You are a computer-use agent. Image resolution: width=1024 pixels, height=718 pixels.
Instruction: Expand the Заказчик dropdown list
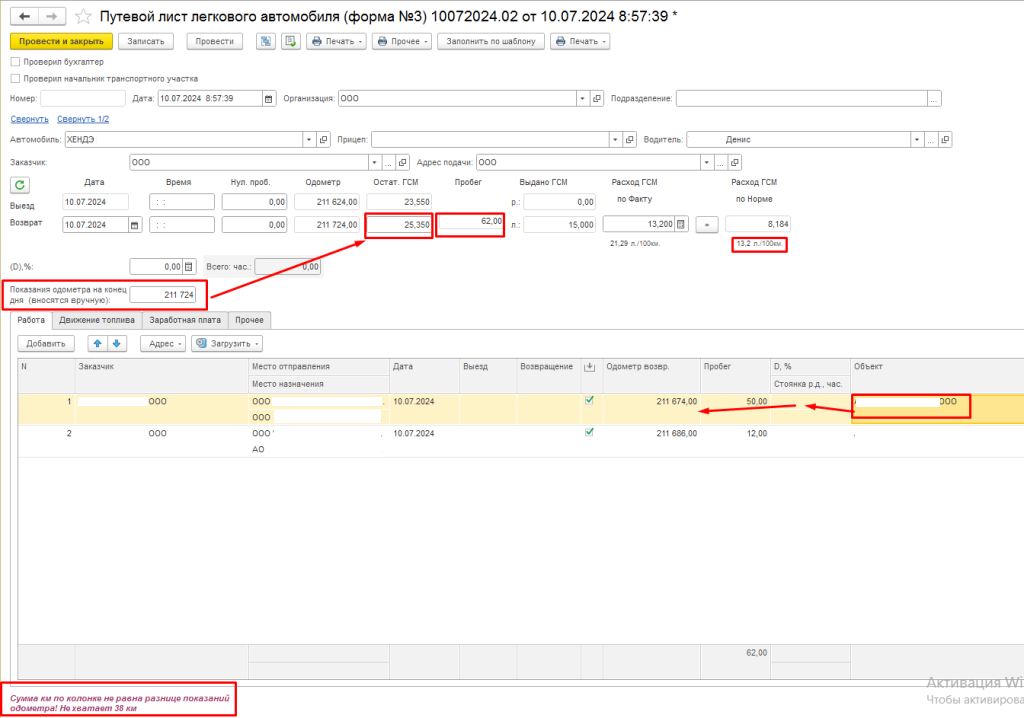[374, 162]
